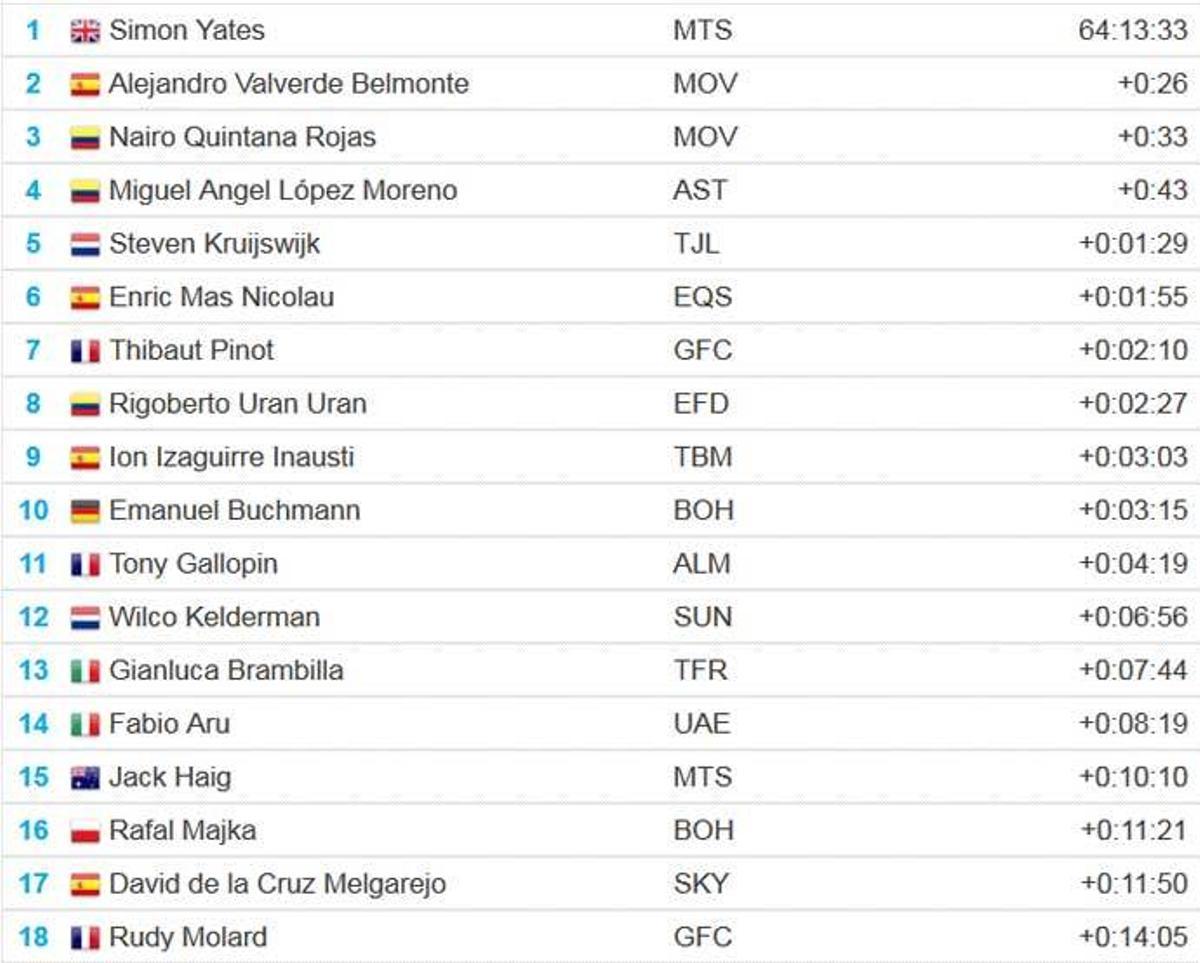1200x963 pixels.
Task: Open Fabio Aru's rider page
Action: [x=169, y=724]
